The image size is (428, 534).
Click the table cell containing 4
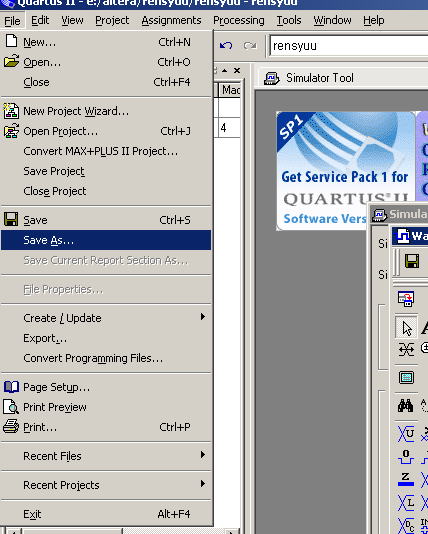(228, 128)
